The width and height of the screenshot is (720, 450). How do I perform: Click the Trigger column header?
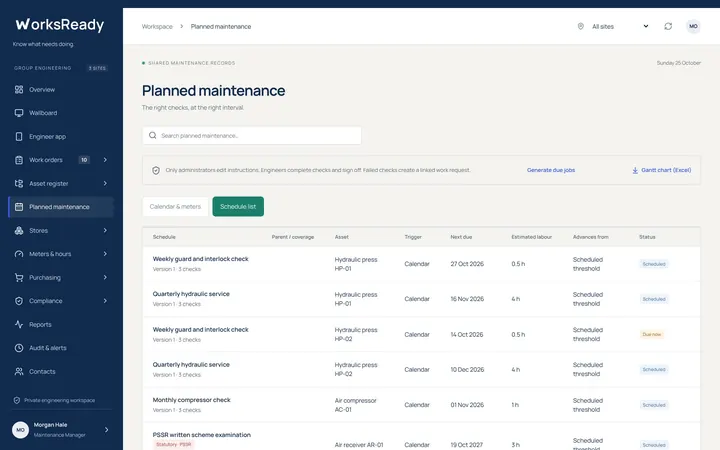click(413, 237)
